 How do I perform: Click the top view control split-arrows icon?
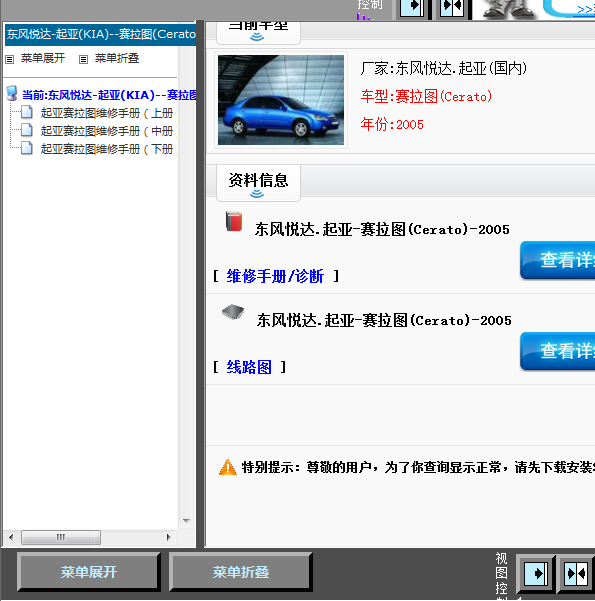point(452,8)
